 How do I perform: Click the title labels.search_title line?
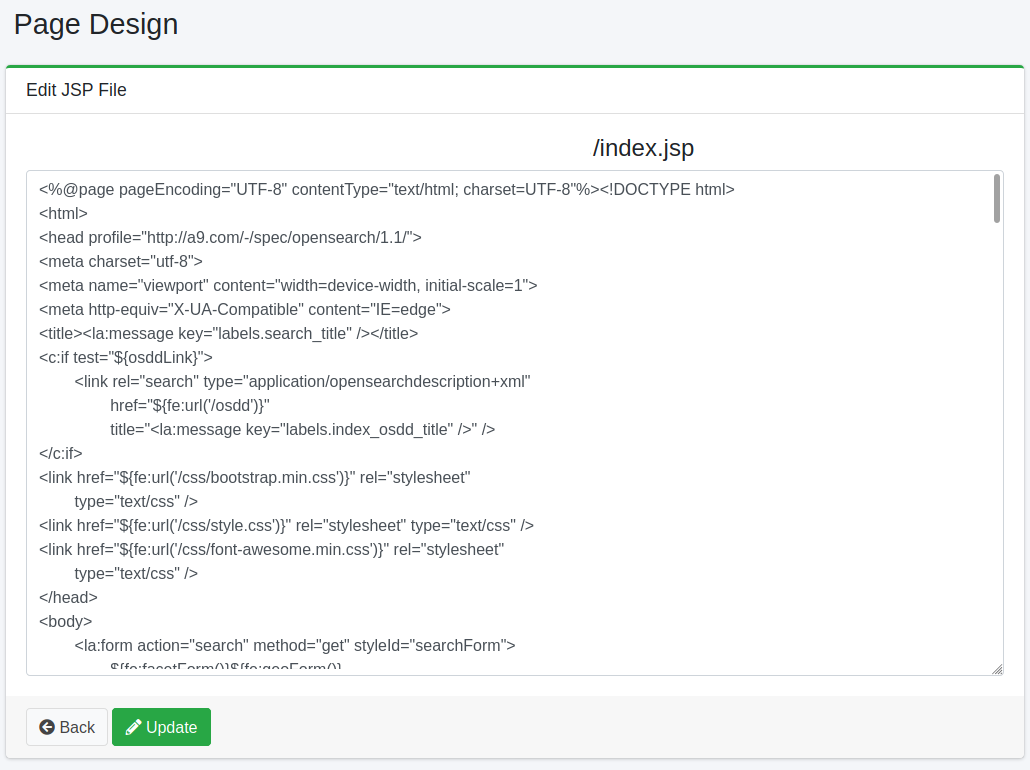click(x=228, y=333)
